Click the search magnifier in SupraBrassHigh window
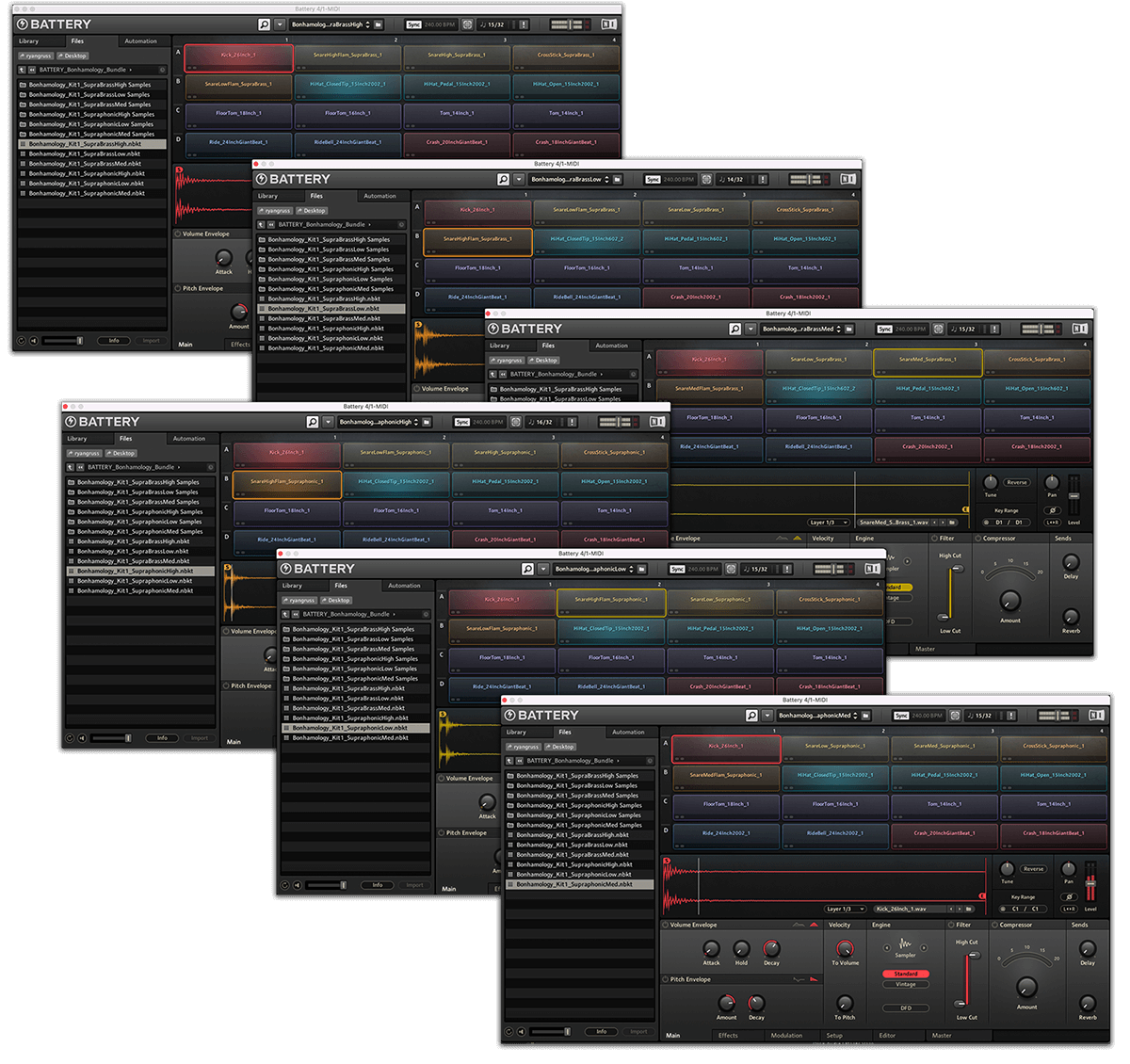This screenshot has height=1064, width=1130. (265, 24)
